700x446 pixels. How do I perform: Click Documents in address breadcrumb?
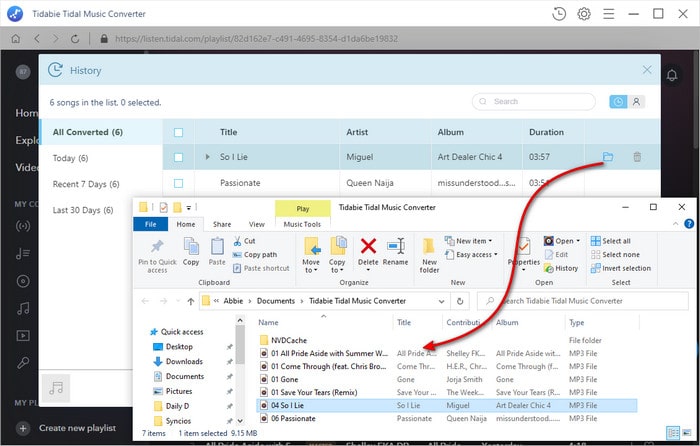coord(275,301)
